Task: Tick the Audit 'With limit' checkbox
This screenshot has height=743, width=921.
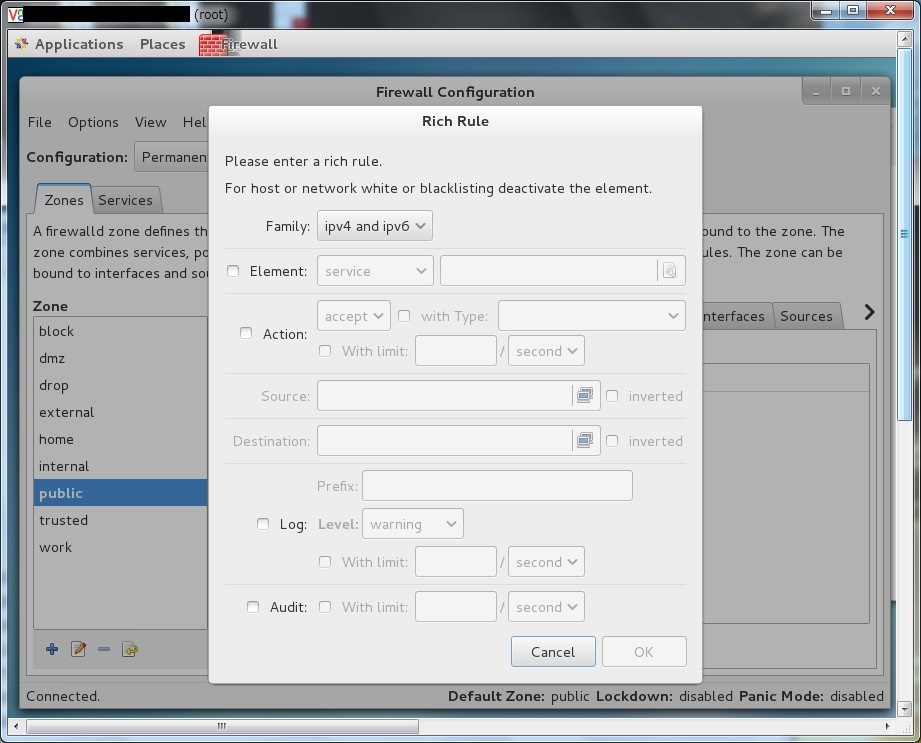Action: click(325, 607)
